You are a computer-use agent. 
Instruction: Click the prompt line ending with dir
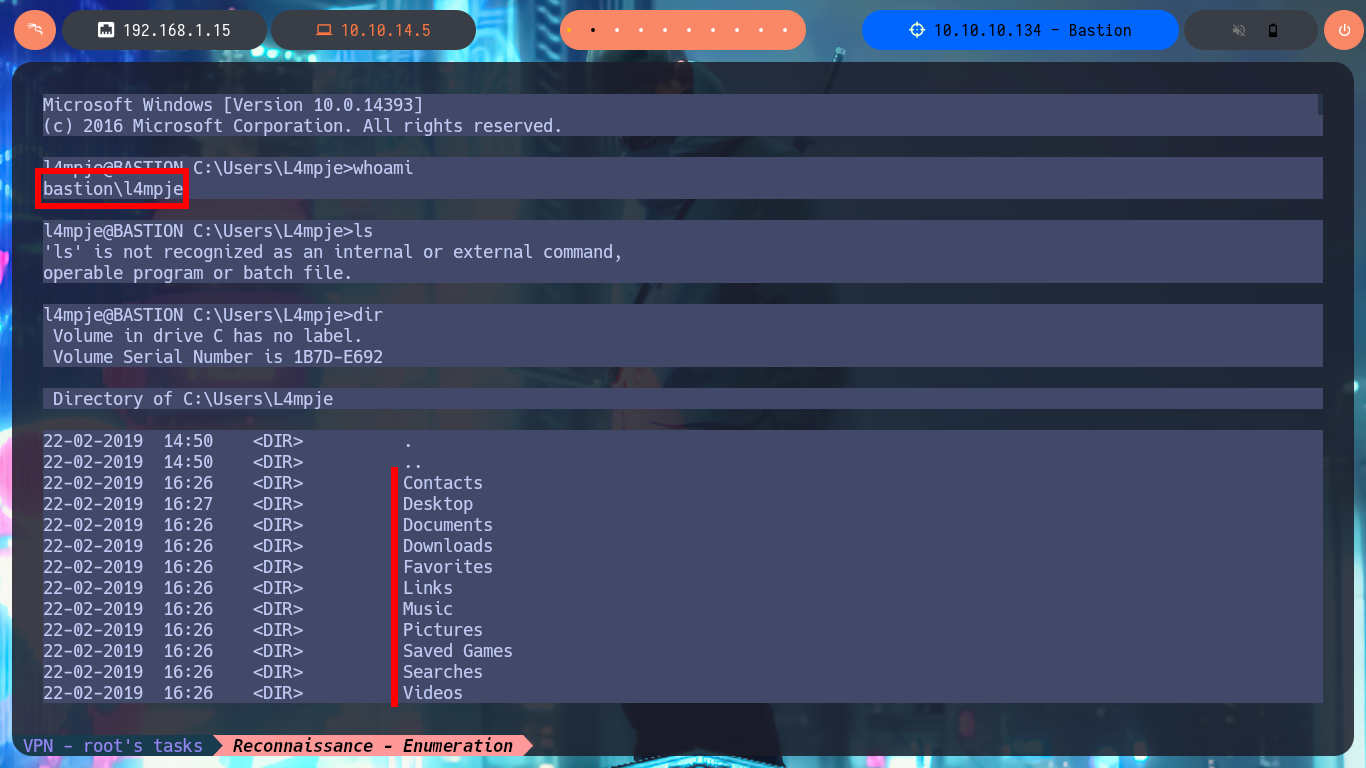point(213,315)
